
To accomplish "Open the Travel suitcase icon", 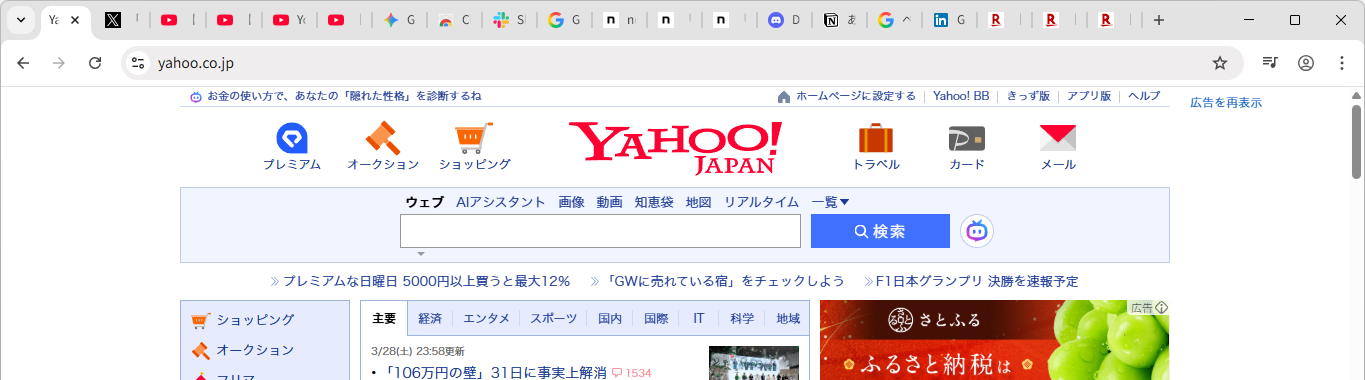I will point(876,138).
